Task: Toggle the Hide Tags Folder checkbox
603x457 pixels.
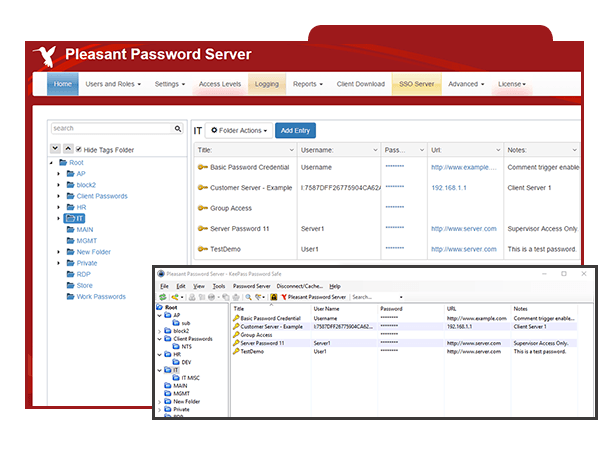Action: pos(78,149)
